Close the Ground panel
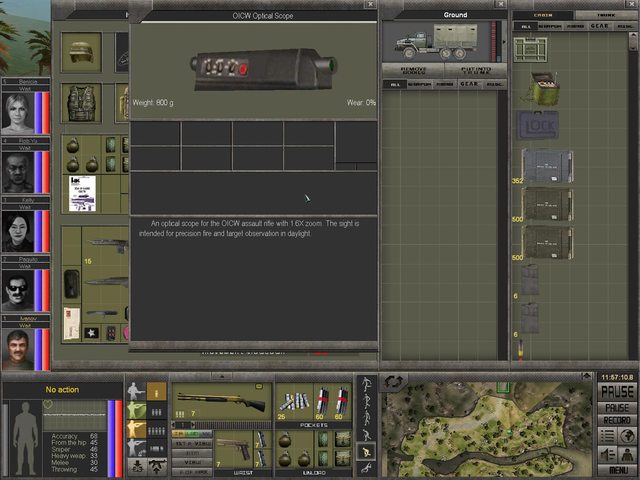The width and height of the screenshot is (640, 480). coord(500,4)
